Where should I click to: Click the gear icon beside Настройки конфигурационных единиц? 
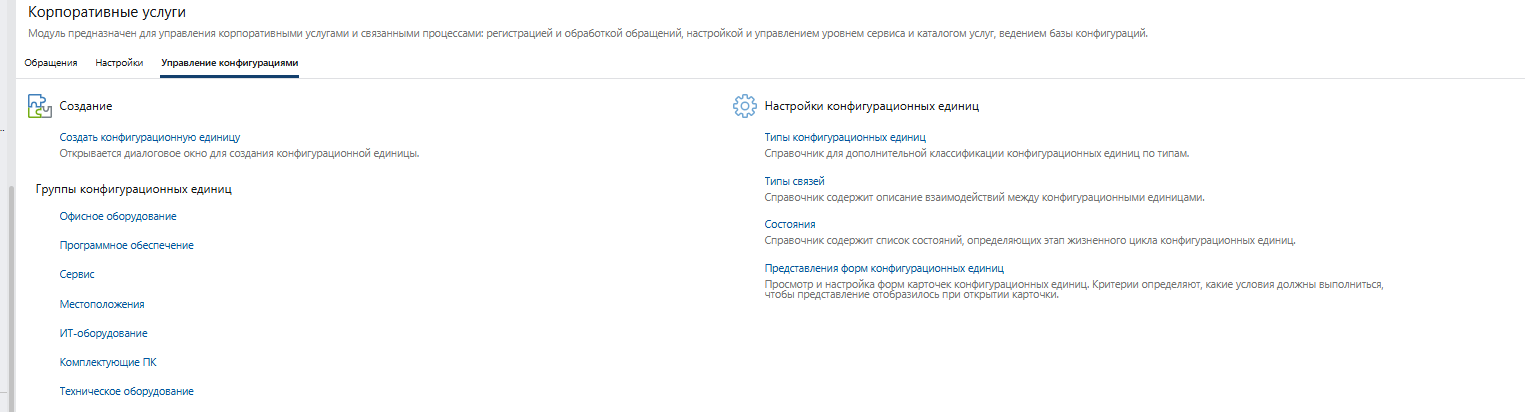click(x=743, y=105)
